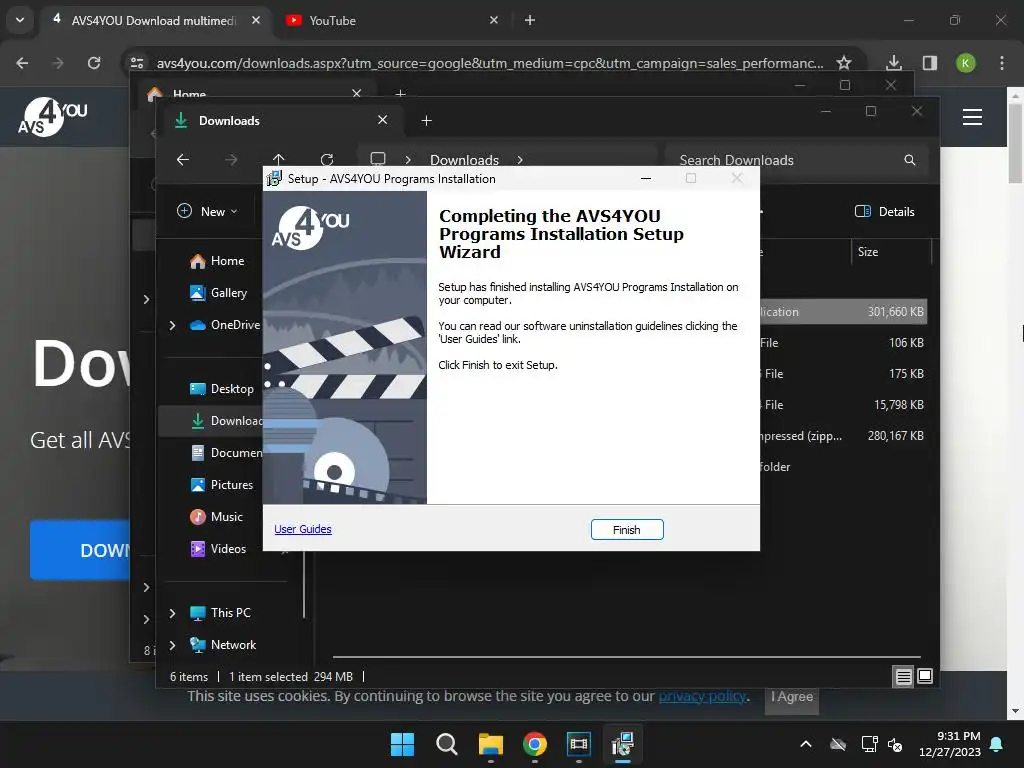Reload the avs4you.com page

pyautogui.click(x=94, y=63)
